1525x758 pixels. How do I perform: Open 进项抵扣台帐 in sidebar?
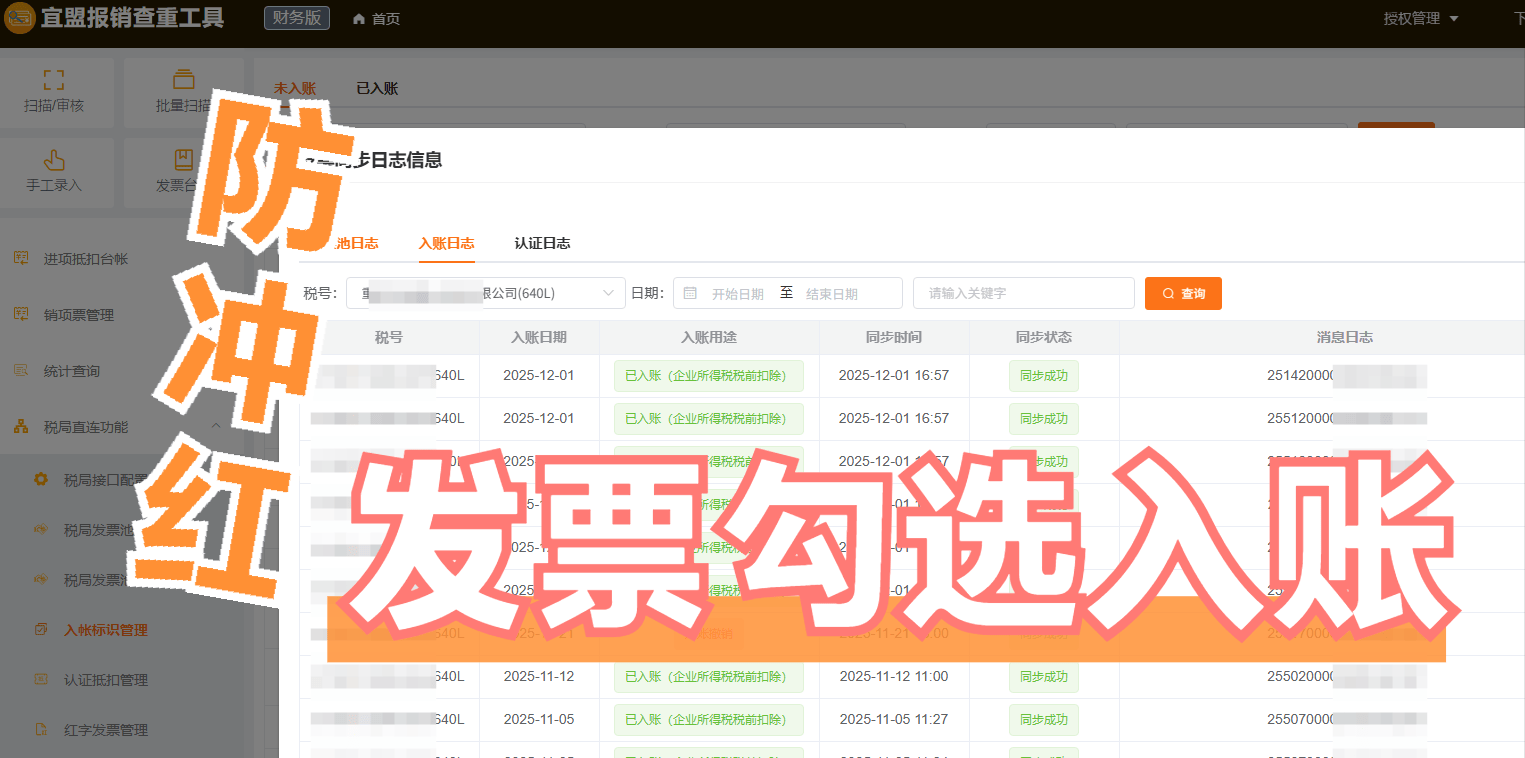point(86,259)
